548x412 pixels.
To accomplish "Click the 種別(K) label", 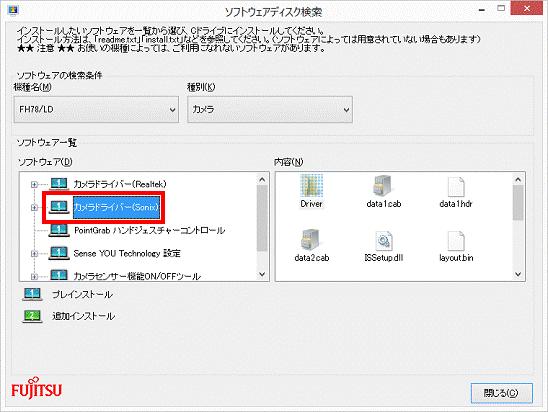I will pyautogui.click(x=201, y=87).
